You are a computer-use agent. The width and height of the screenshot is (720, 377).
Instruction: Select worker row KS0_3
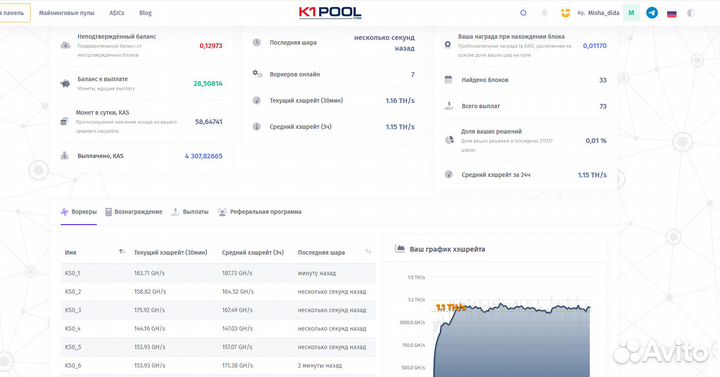click(x=218, y=310)
